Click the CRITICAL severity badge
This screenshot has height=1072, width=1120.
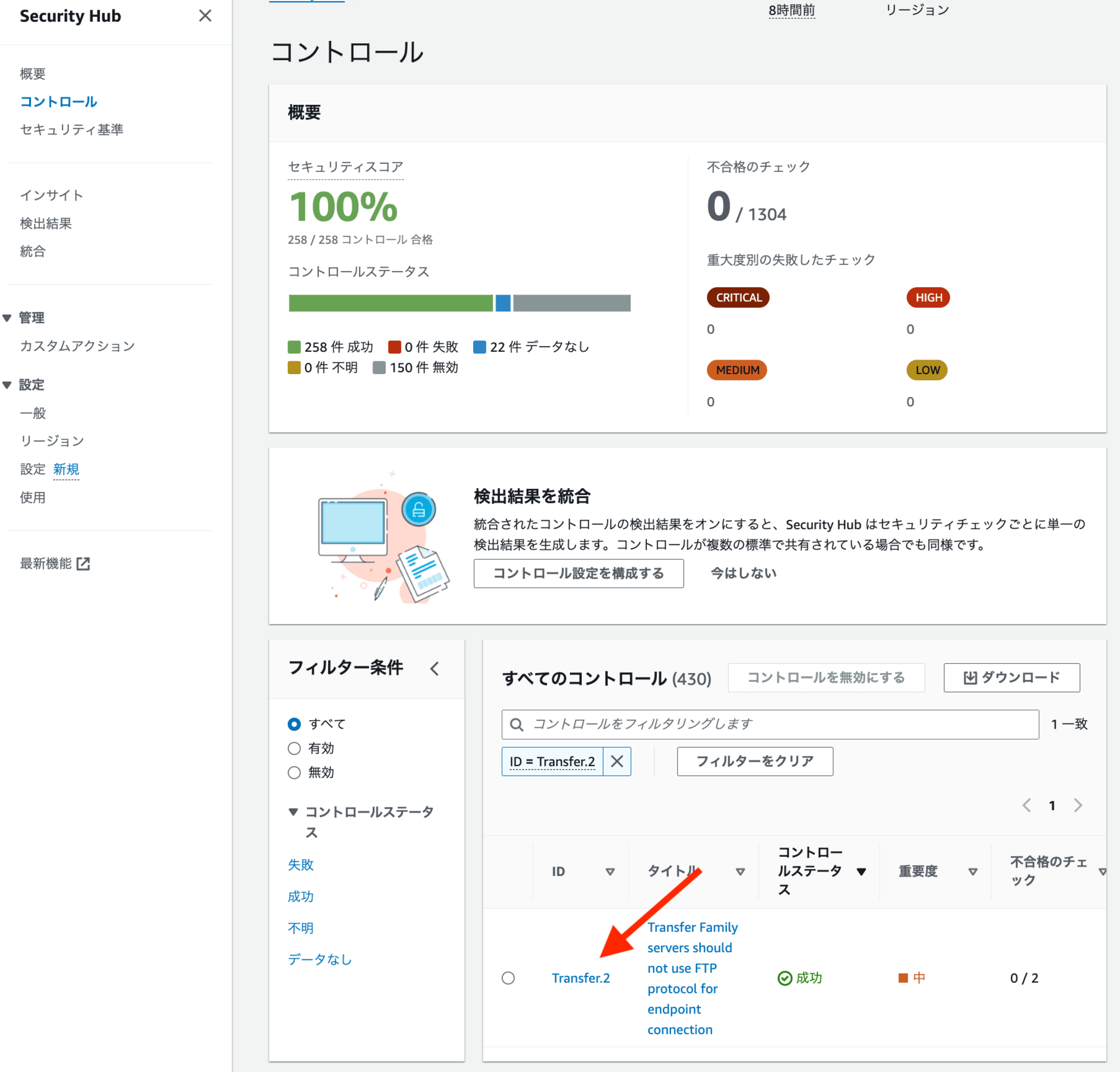(x=738, y=298)
